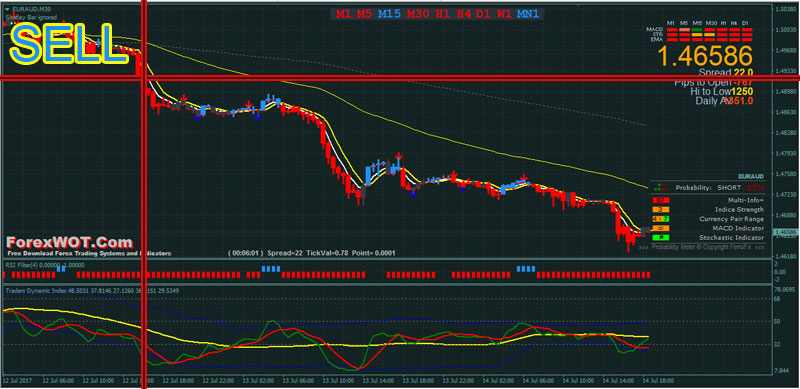Image resolution: width=800 pixels, height=389 pixels.
Task: Click the orange equals-sign MACD Indicator box
Action: [x=660, y=228]
